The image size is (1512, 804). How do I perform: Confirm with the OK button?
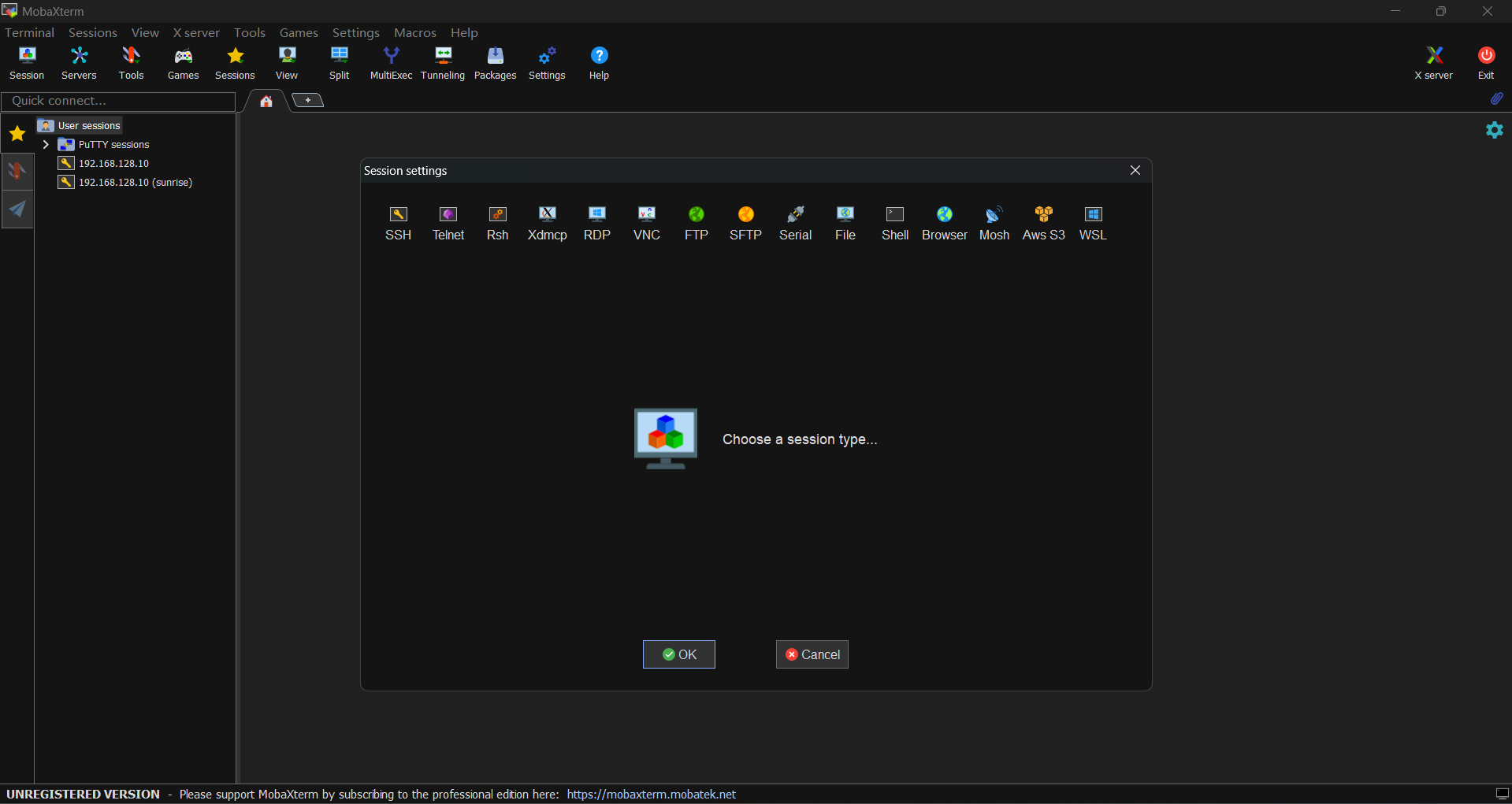[678, 654]
